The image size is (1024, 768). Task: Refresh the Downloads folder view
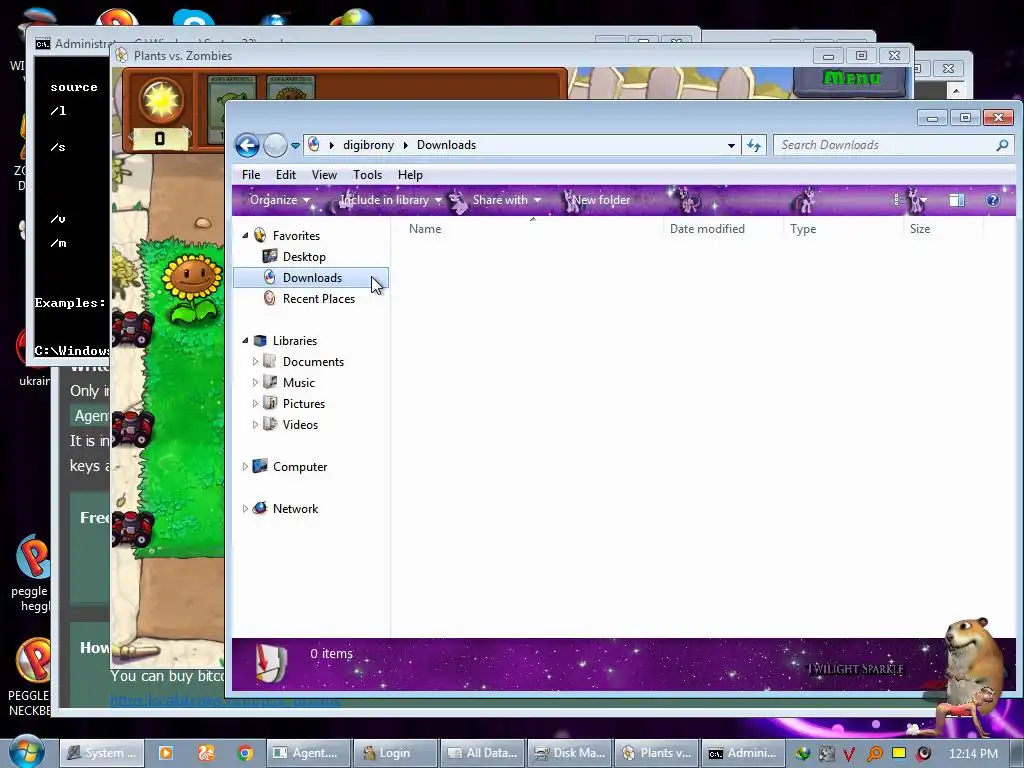754,146
